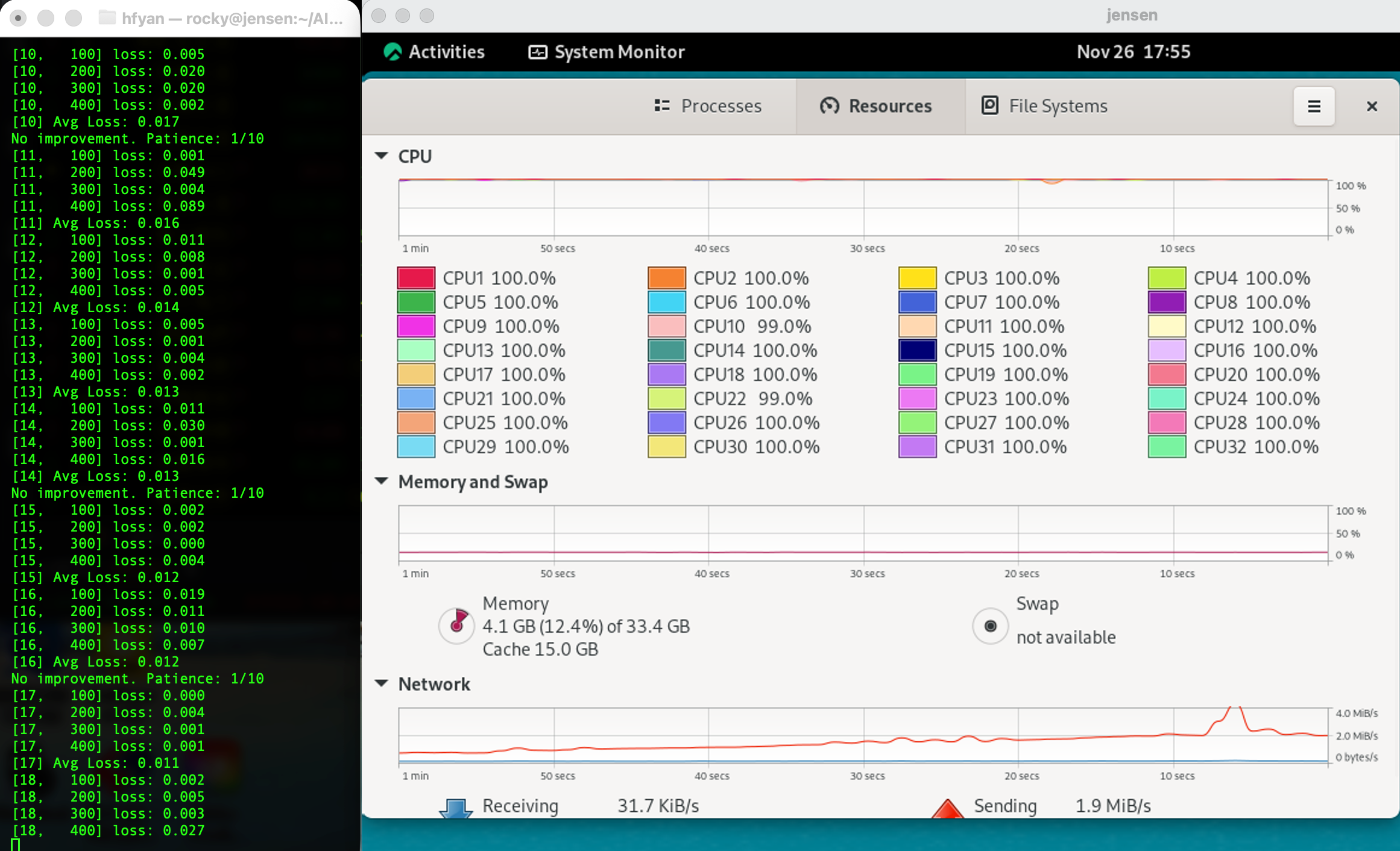Click the folder icon in terminal title bar

coord(107,17)
